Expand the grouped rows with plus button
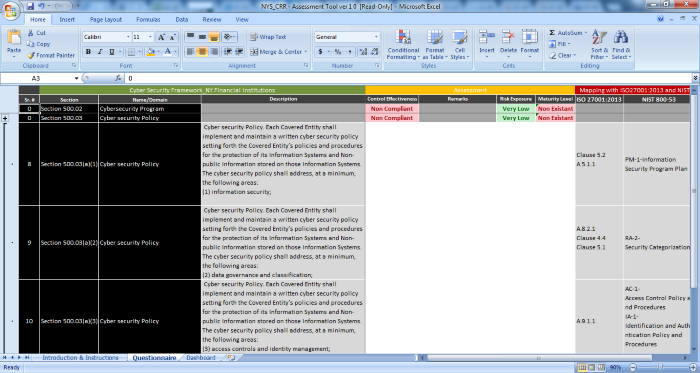700x373 pixels. 5,118
